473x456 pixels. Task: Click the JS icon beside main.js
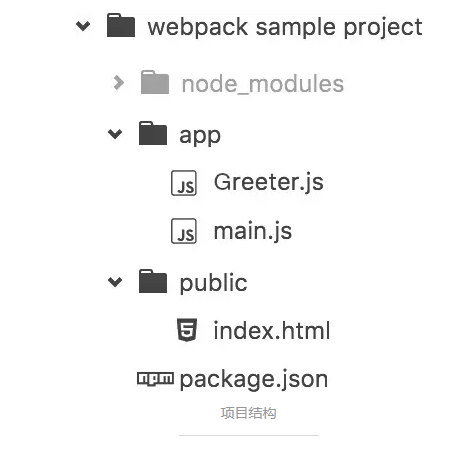tap(184, 231)
